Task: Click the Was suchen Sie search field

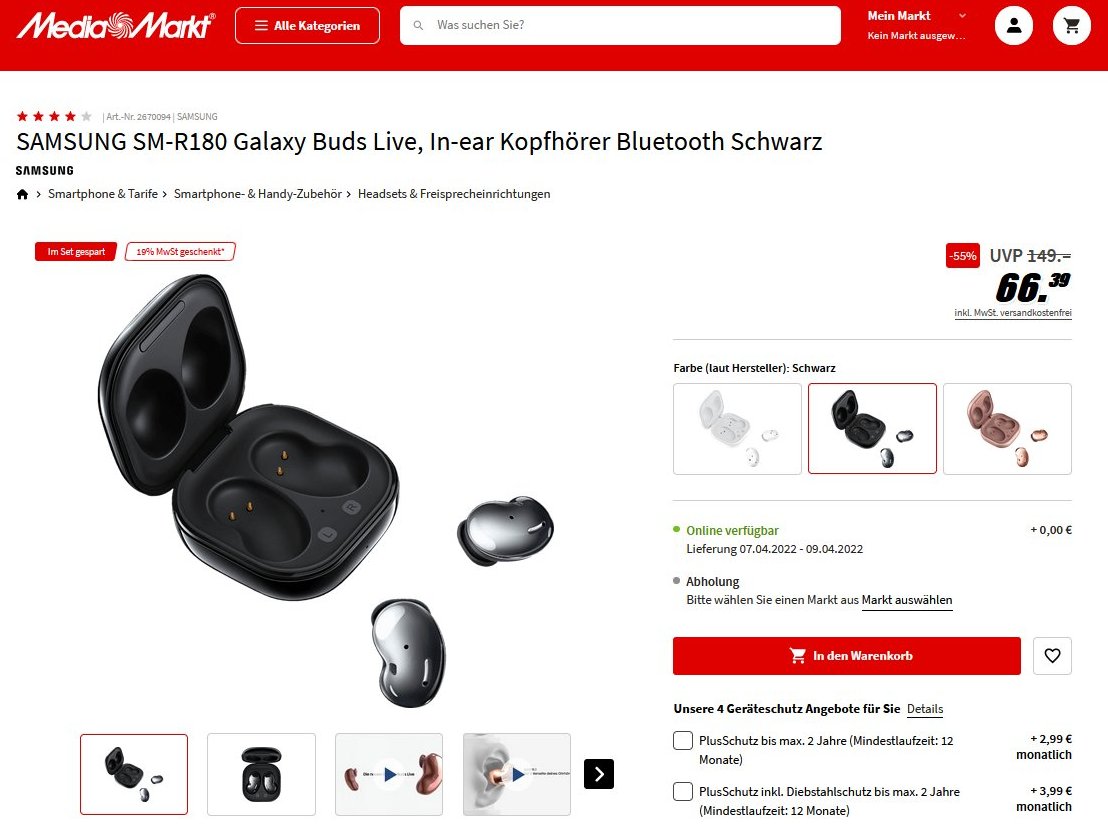Action: [620, 25]
